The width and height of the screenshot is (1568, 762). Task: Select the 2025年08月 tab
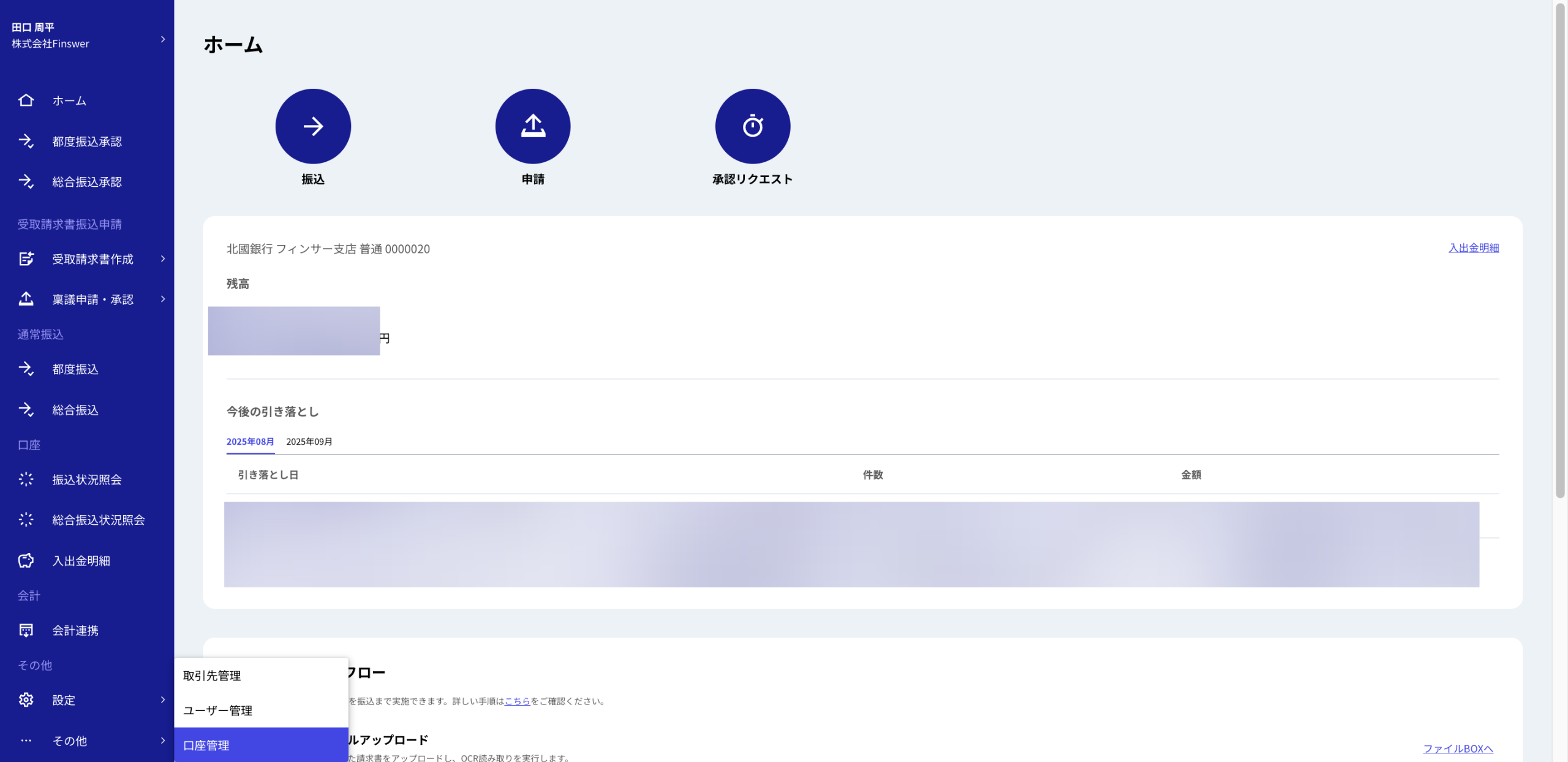[x=250, y=442]
